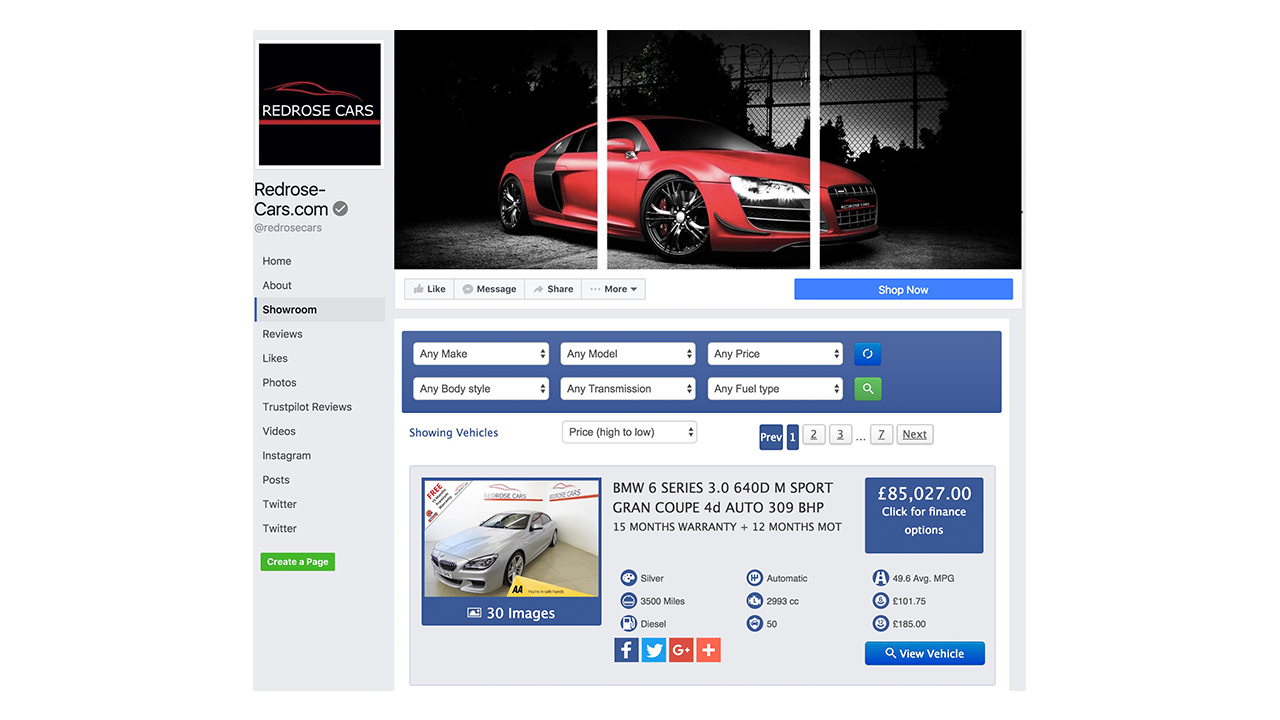
Task: Click the verified badge beside page name
Action: 341,209
